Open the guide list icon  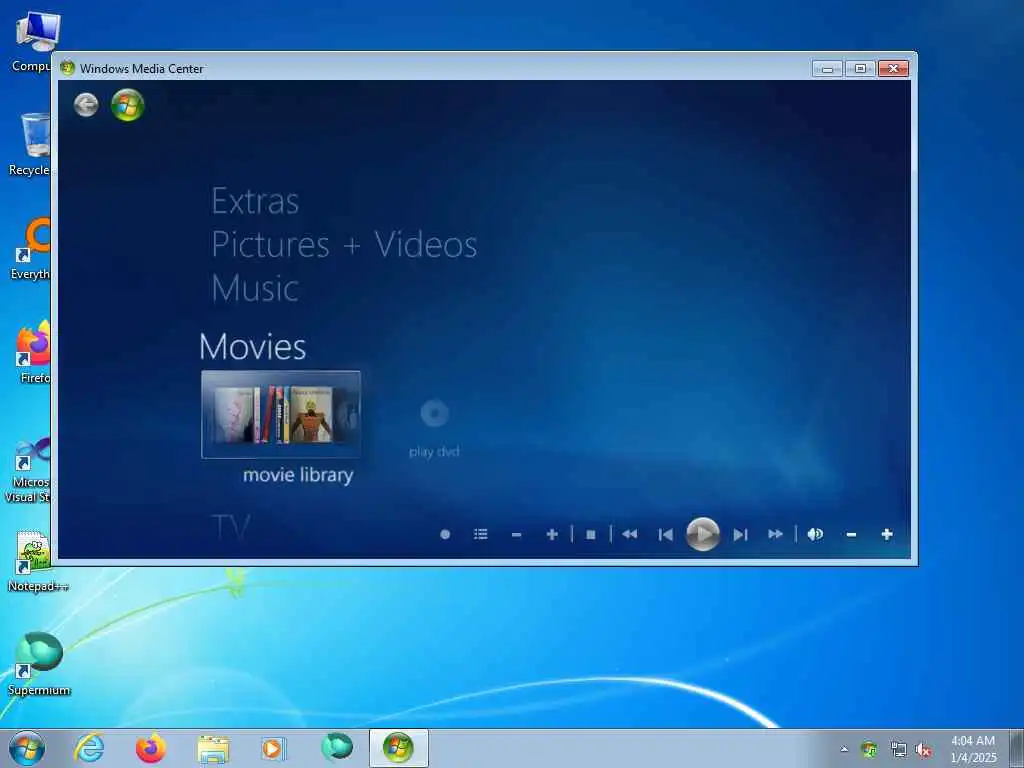point(481,534)
